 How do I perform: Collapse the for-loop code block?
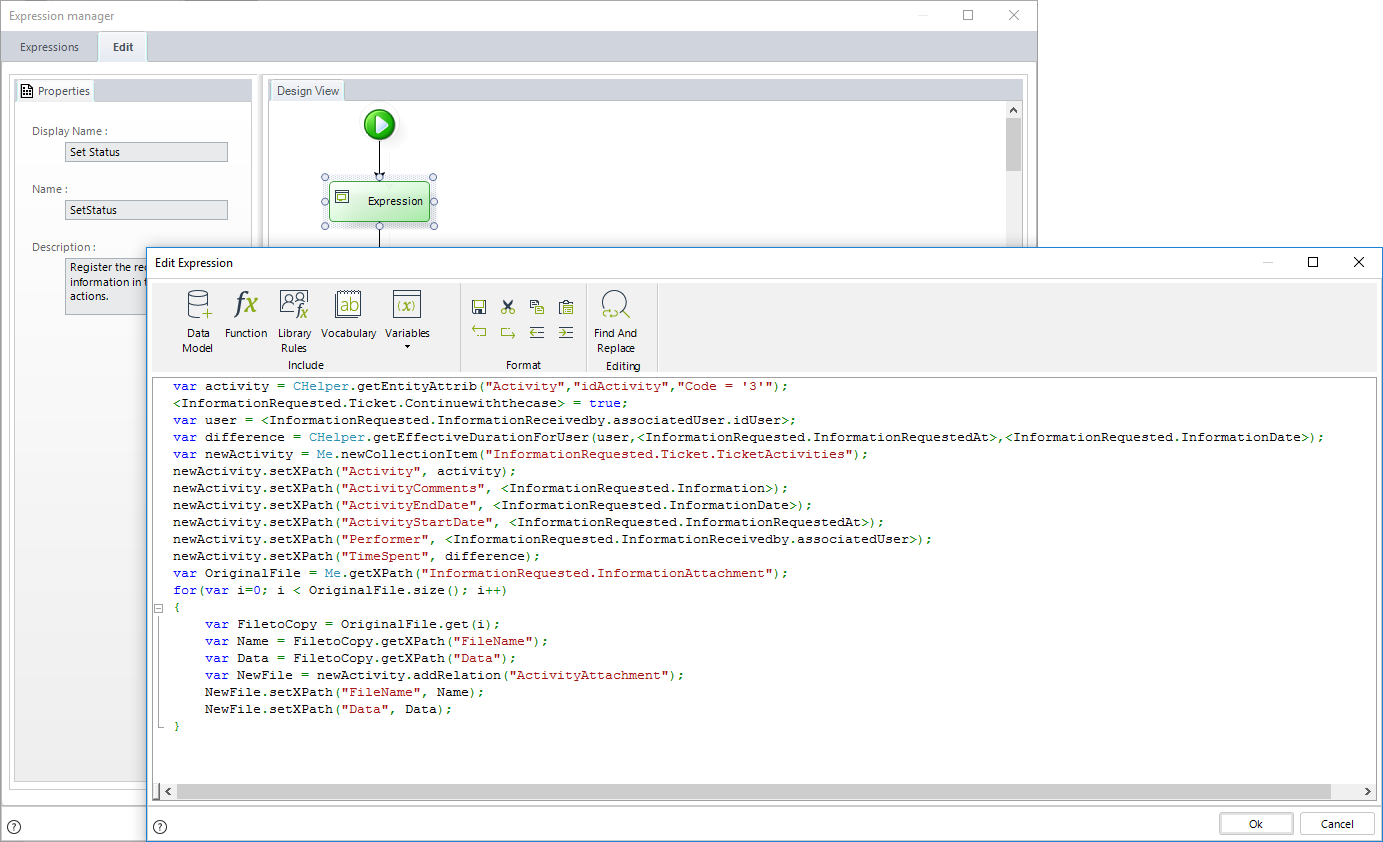(159, 608)
